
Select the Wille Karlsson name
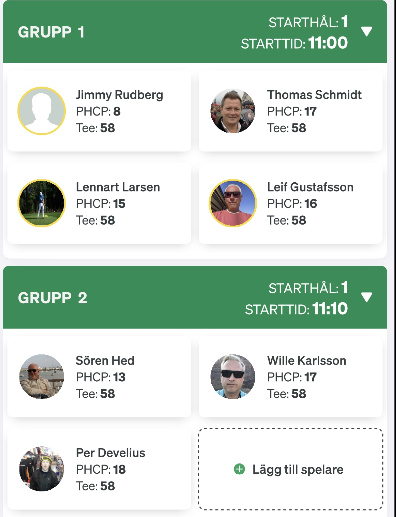click(307, 360)
